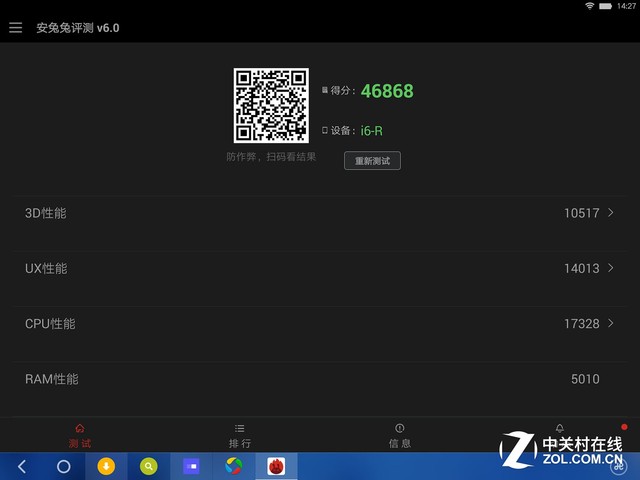
Task: Tap the QR code image
Action: pyautogui.click(x=271, y=106)
